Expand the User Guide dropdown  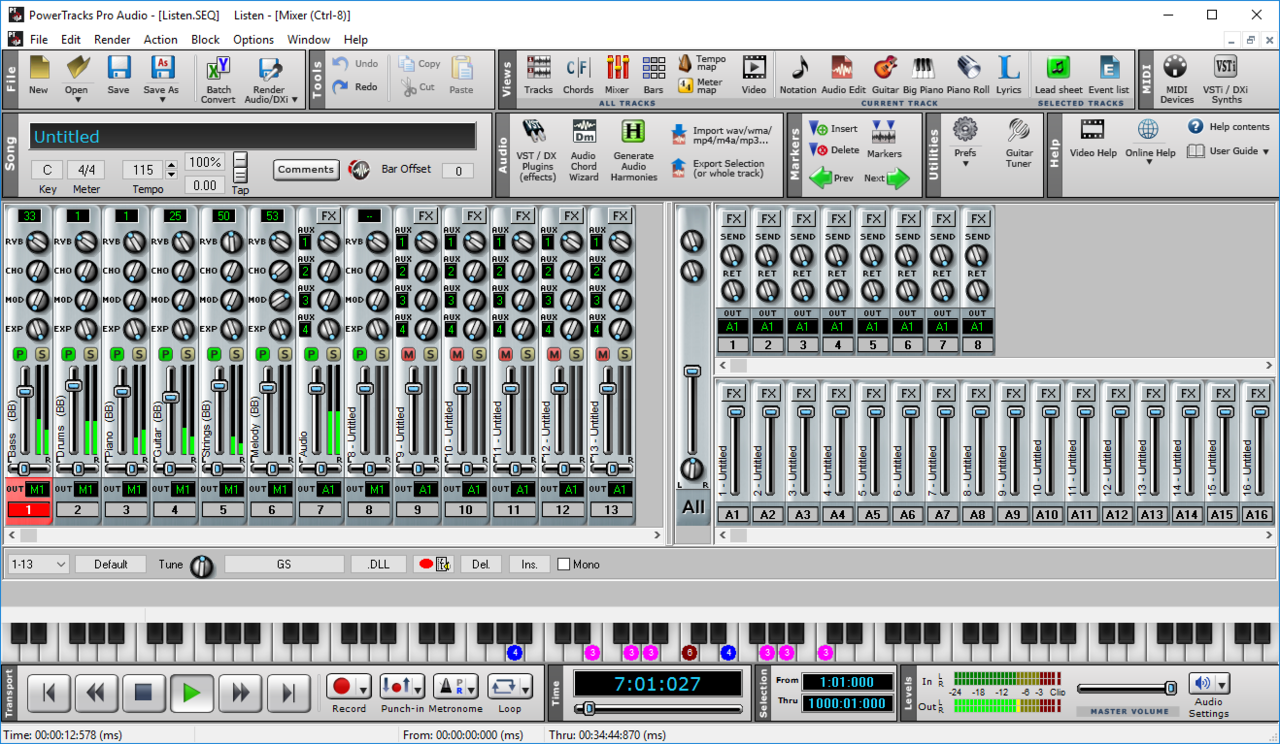pos(1266,152)
